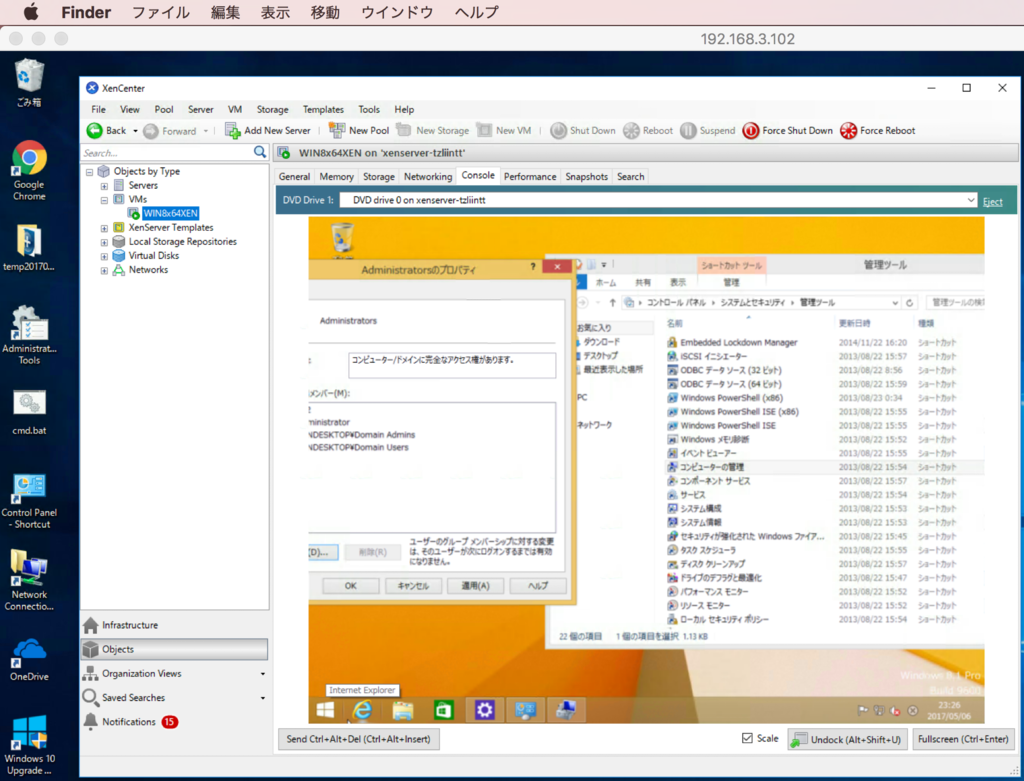Switch to the Networking tab

[x=428, y=176]
